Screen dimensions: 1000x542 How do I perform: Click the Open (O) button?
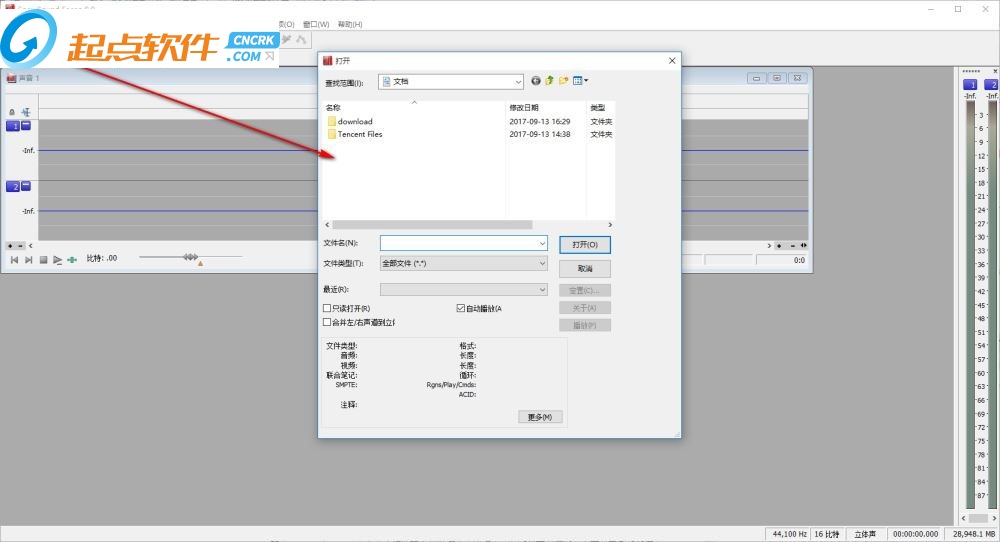[585, 245]
